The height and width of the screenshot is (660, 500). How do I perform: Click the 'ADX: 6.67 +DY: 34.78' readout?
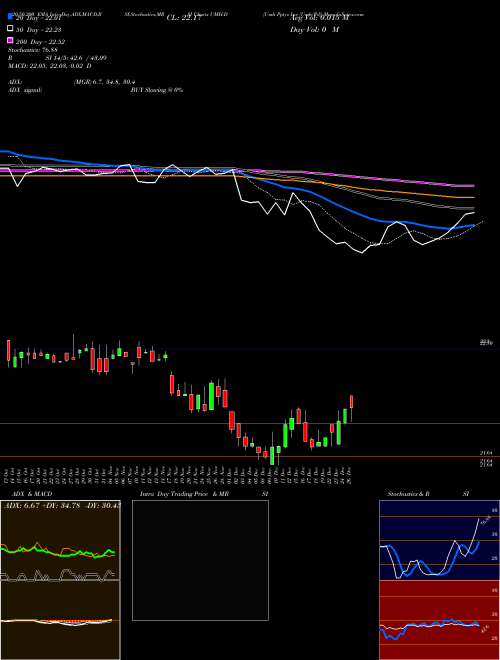[44, 506]
